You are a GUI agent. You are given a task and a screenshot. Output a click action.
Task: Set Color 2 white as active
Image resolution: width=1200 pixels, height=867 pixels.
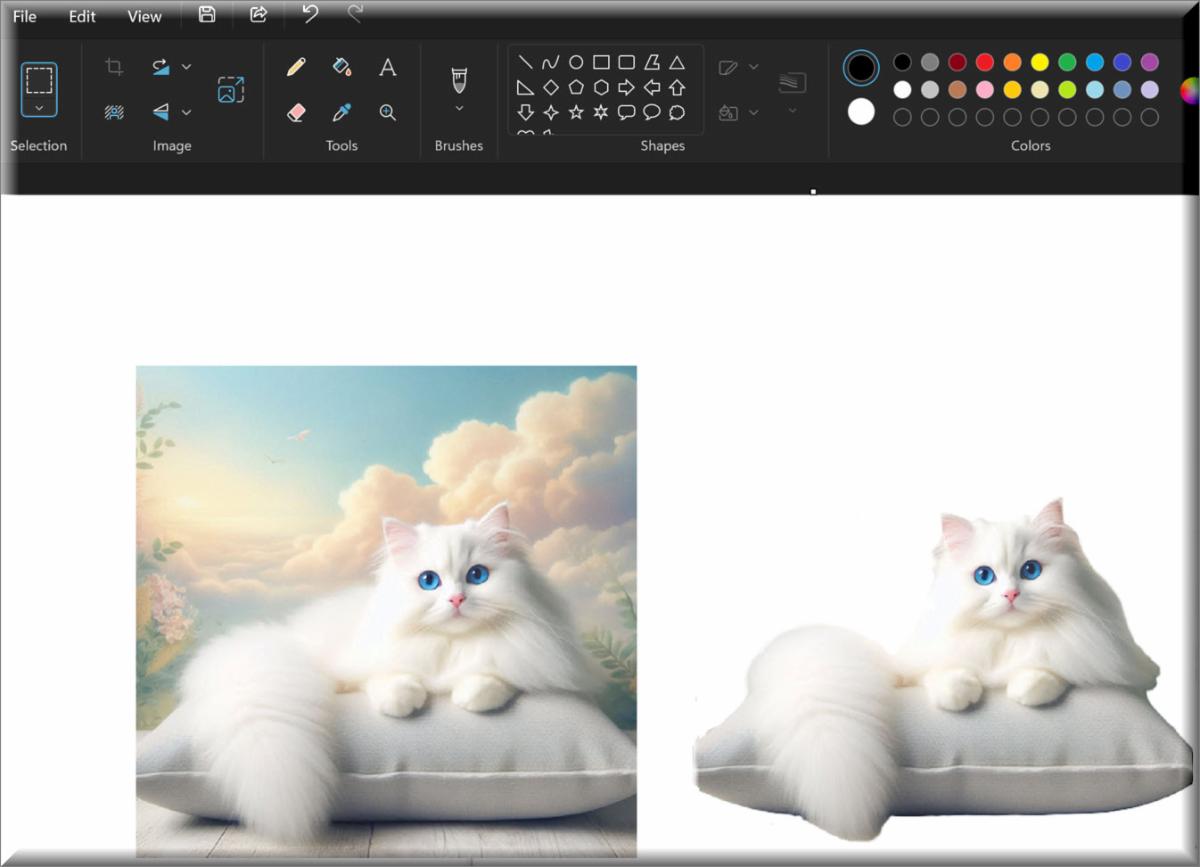[x=861, y=112]
